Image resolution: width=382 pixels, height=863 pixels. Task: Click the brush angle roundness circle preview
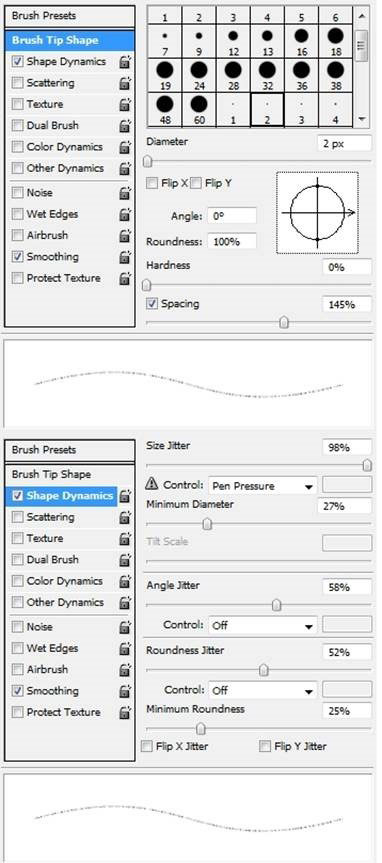pyautogui.click(x=317, y=212)
